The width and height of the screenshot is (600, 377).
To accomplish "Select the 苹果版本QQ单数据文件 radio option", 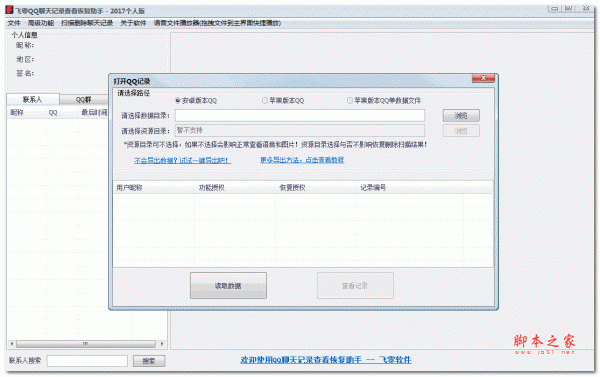I will [x=384, y=101].
